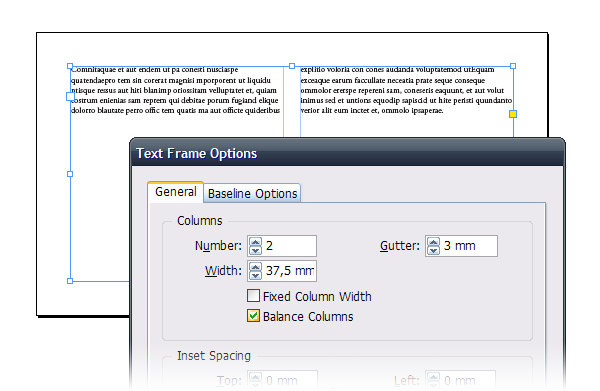Click the yellow anchored-object handle on text frame
This screenshot has width=600, height=391.
tap(513, 114)
